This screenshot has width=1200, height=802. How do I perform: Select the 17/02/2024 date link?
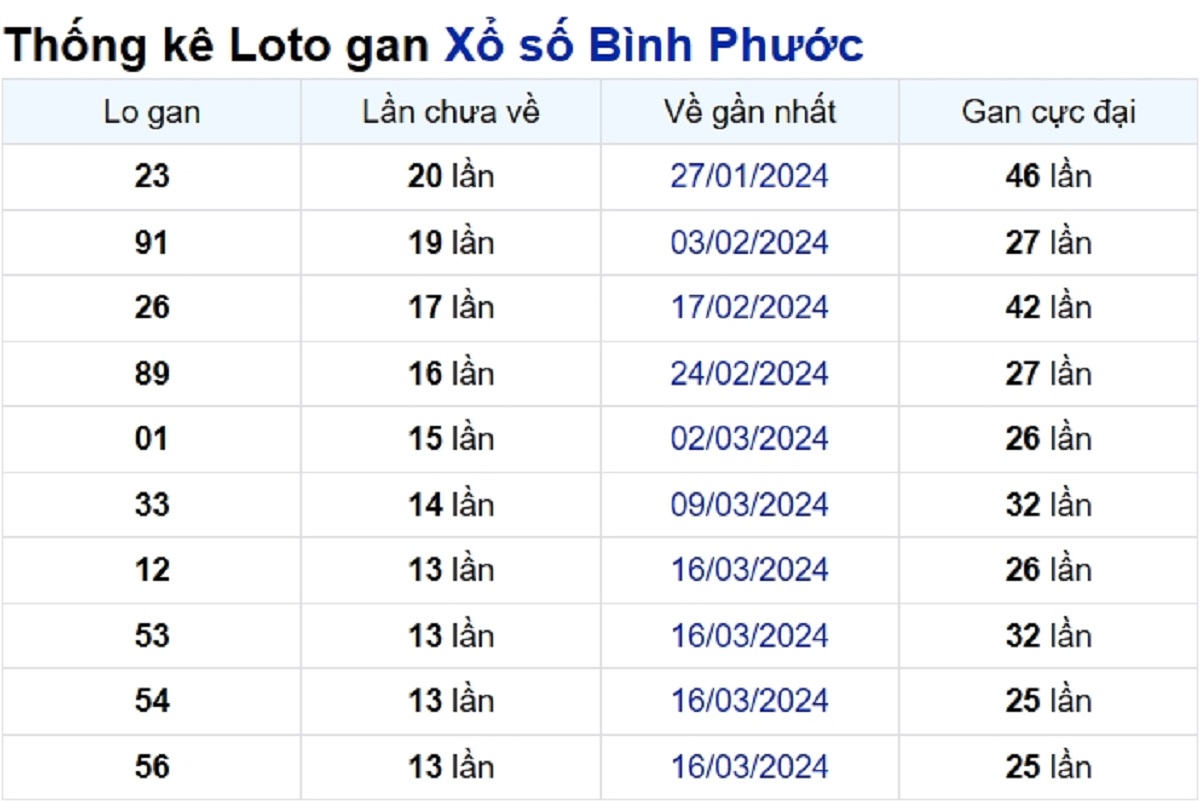coord(749,308)
